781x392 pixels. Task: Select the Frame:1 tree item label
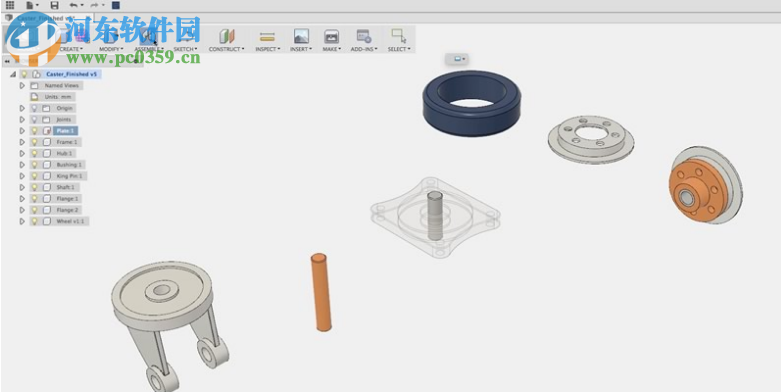(67, 142)
